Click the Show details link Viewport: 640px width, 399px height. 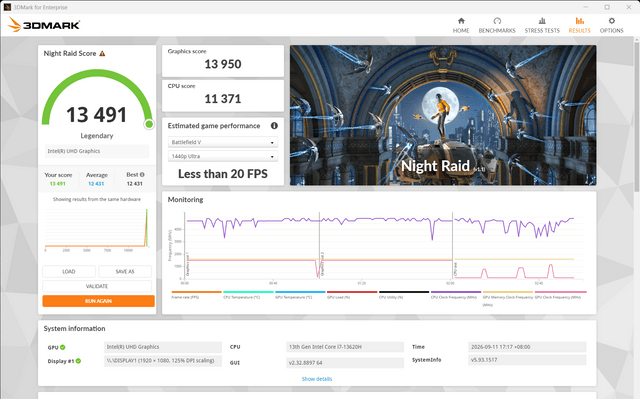click(x=317, y=379)
